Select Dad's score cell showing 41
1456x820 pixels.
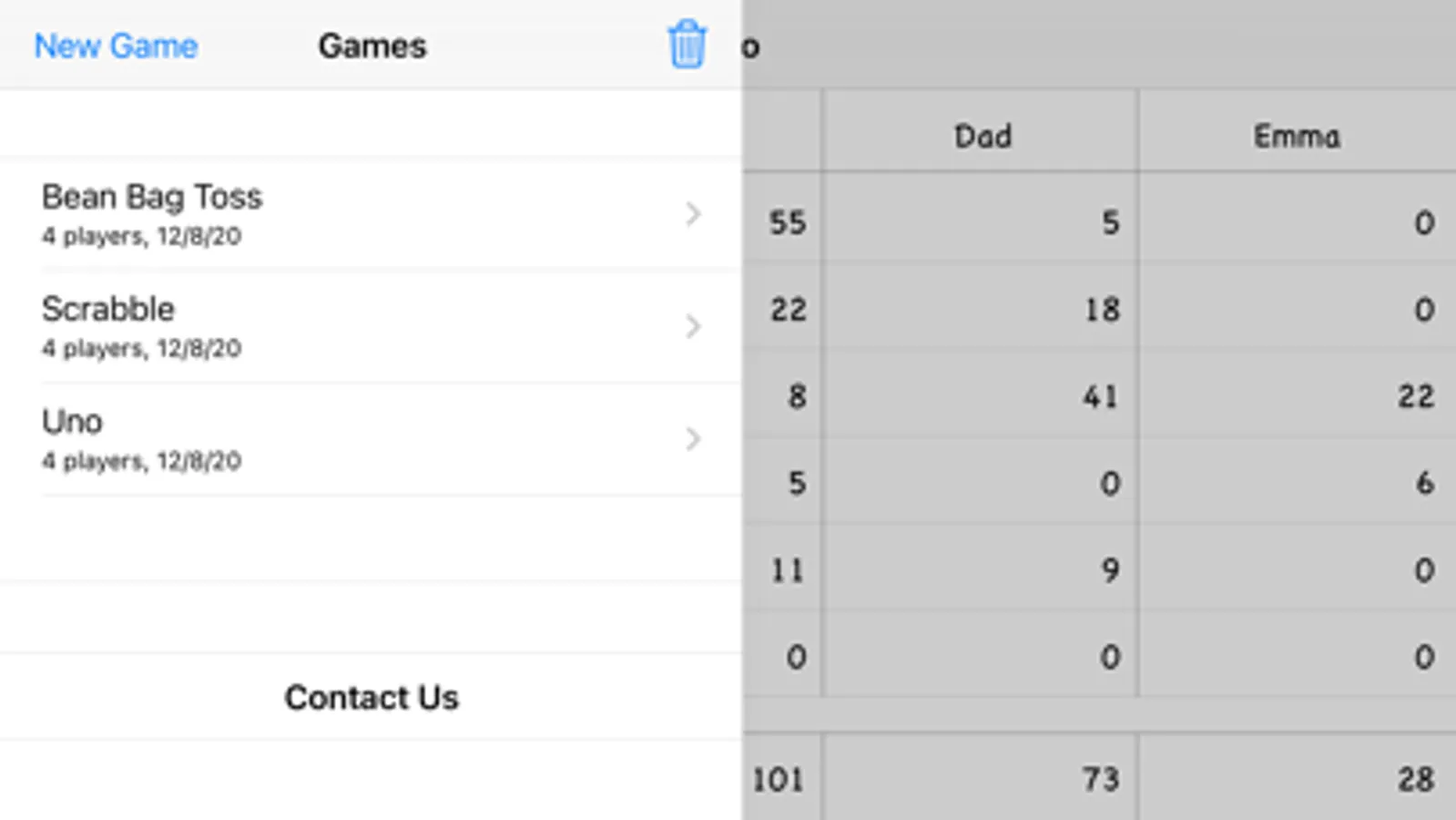coord(982,396)
